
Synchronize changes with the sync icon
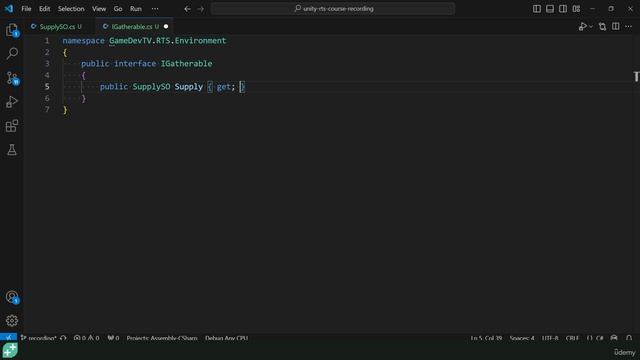pyautogui.click(x=63, y=338)
